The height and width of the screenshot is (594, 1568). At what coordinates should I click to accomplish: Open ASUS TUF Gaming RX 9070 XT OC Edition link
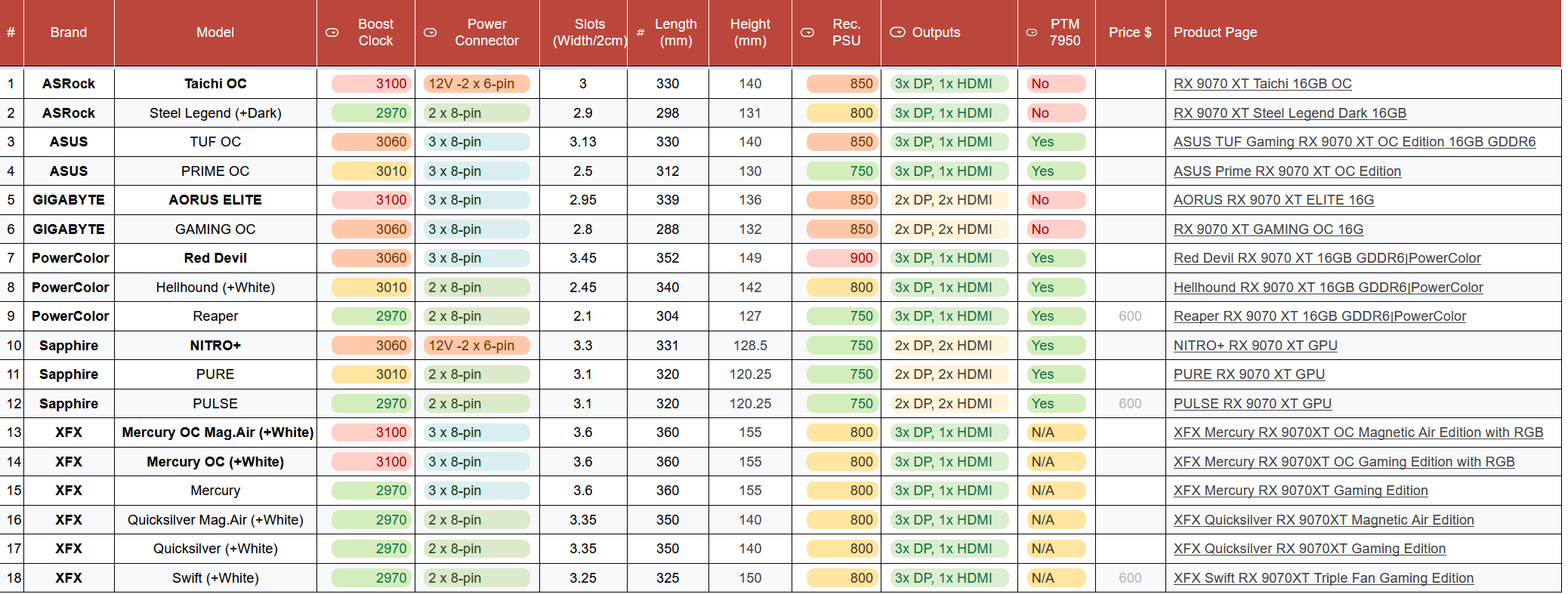(1354, 142)
